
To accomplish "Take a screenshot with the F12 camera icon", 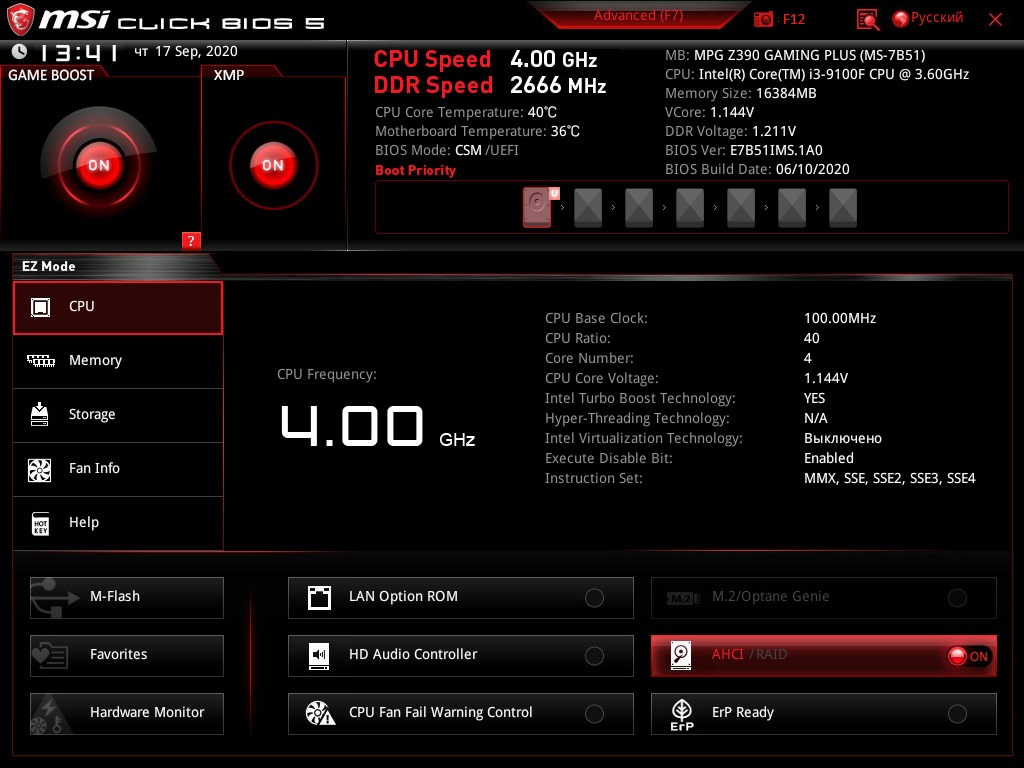I will (x=763, y=19).
